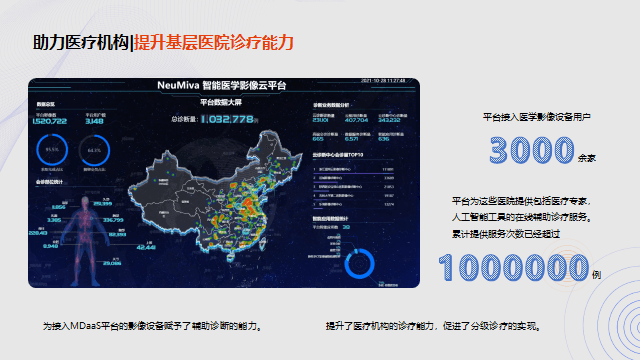Click the body statistic value 82,893
Screen dimensions: 640x360
pos(118,235)
